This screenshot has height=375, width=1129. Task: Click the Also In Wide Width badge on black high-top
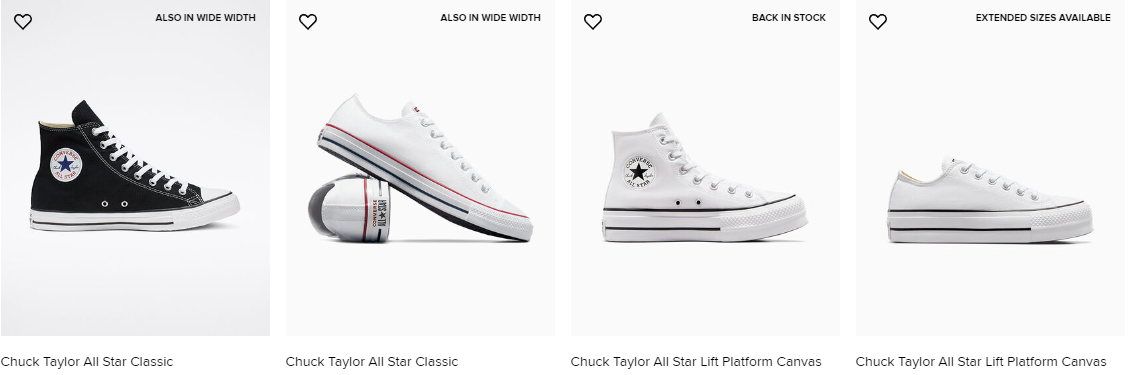click(205, 18)
